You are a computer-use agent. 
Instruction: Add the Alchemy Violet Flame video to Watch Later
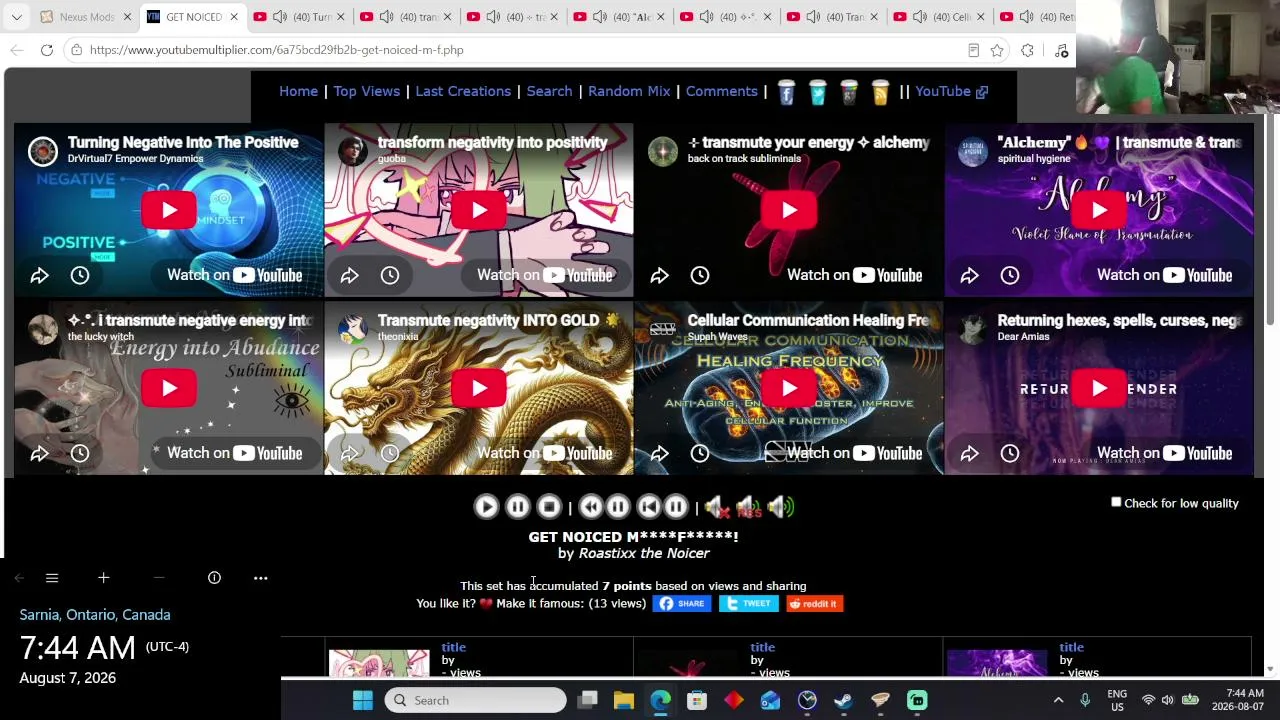click(x=1010, y=275)
